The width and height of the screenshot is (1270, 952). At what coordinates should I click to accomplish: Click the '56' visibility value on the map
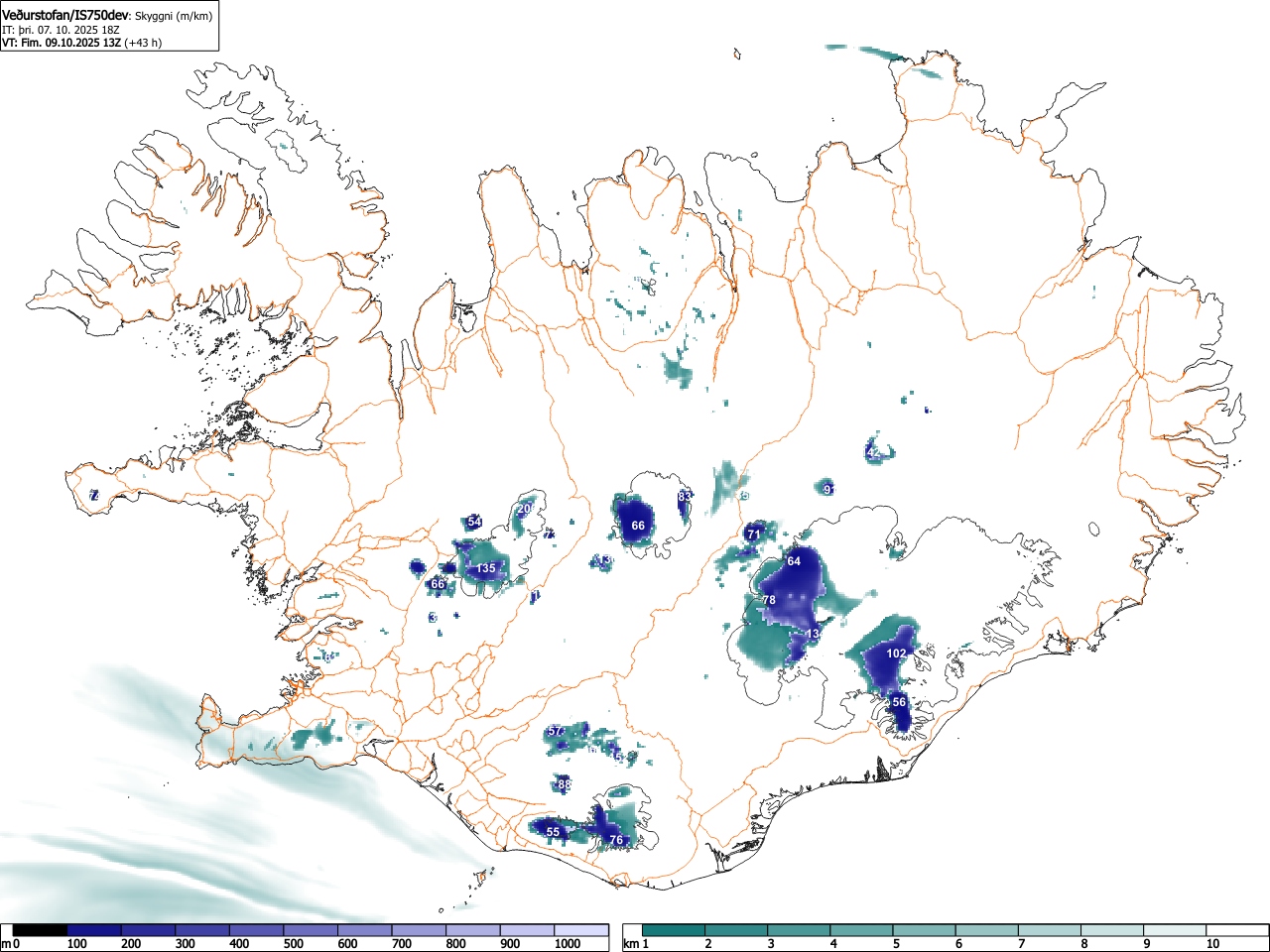(x=899, y=702)
